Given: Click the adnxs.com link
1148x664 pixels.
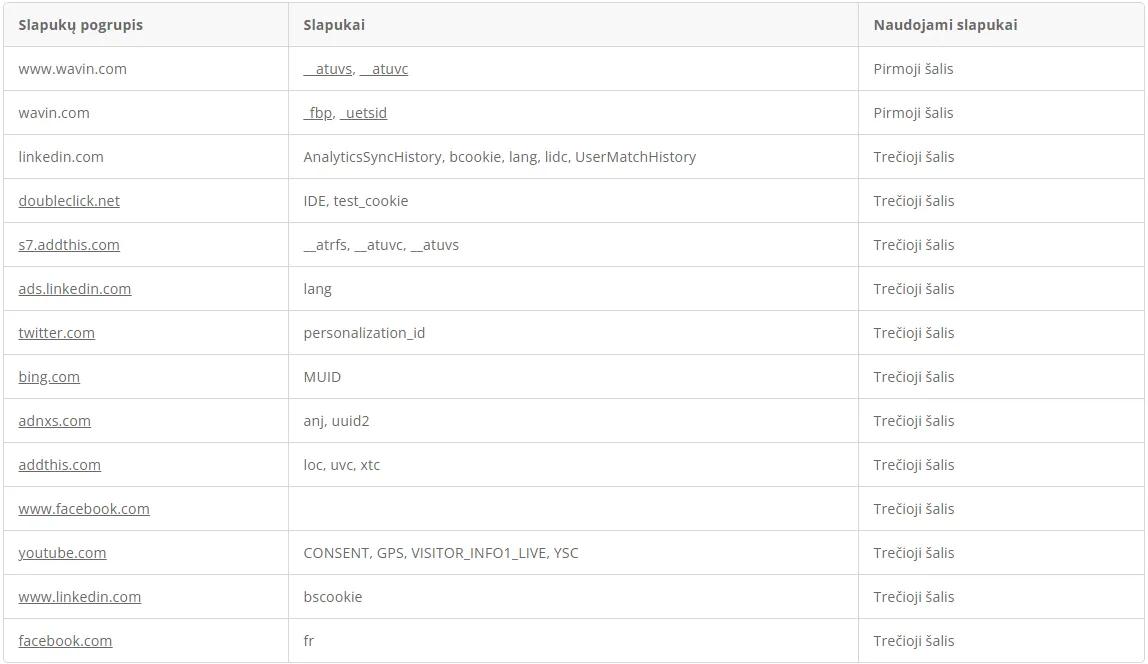Looking at the screenshot, I should click(x=54, y=420).
